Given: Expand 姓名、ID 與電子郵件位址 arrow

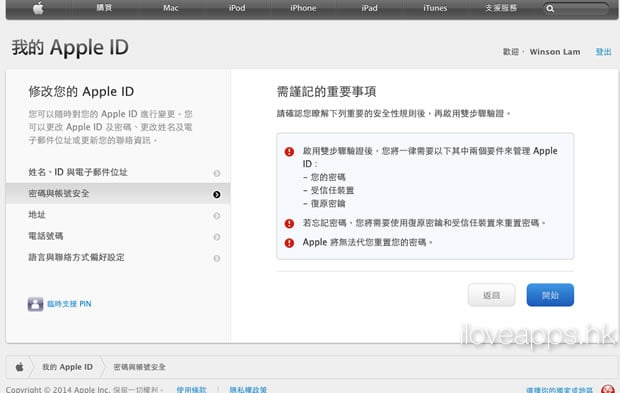Looking at the screenshot, I should pyautogui.click(x=217, y=173).
